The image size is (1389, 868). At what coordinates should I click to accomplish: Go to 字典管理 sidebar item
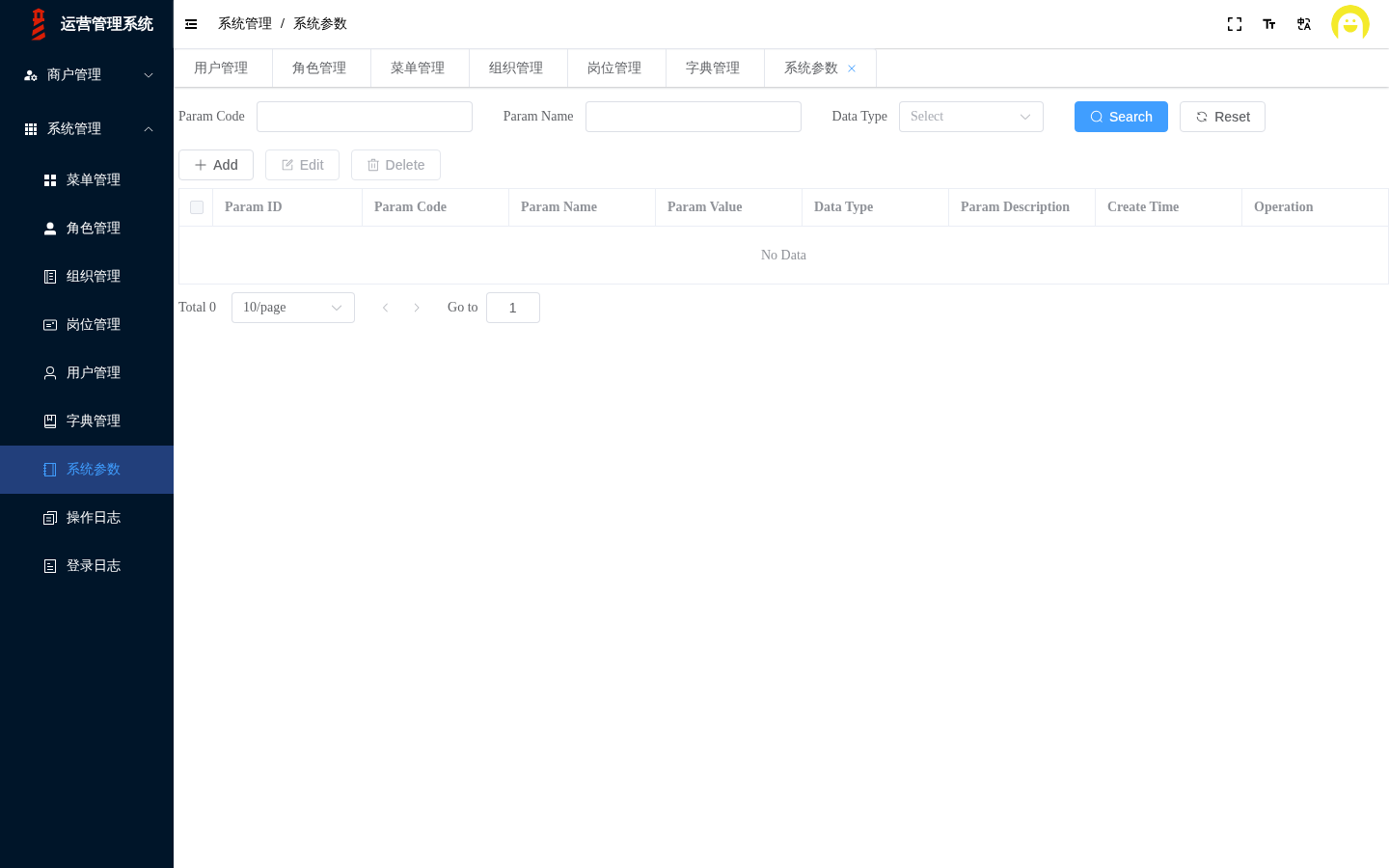[x=87, y=421]
